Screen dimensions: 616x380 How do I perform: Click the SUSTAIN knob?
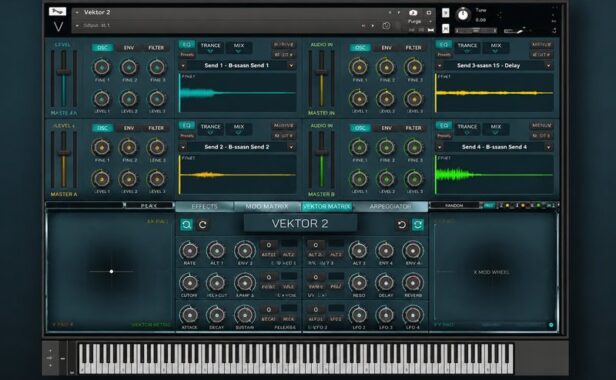tap(244, 315)
